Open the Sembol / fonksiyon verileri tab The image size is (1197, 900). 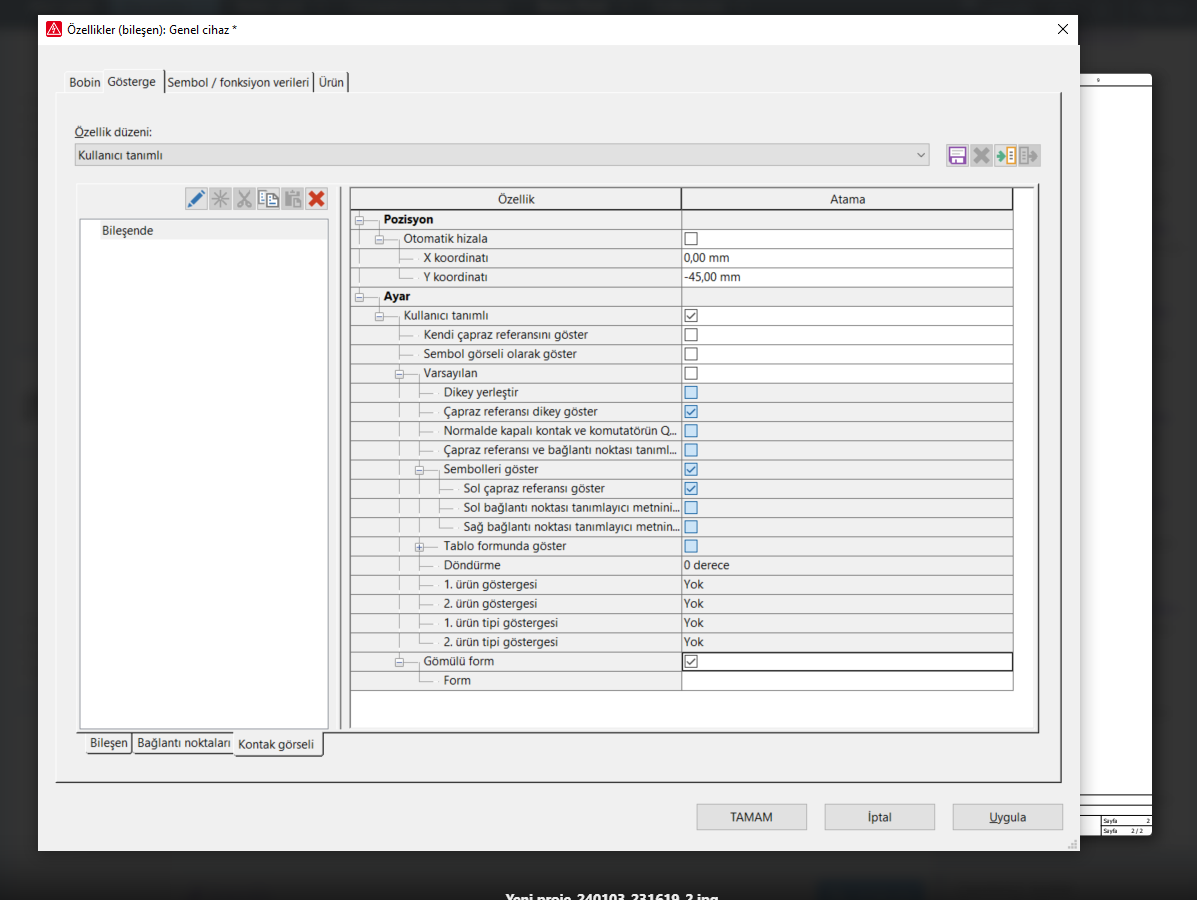[x=238, y=82]
